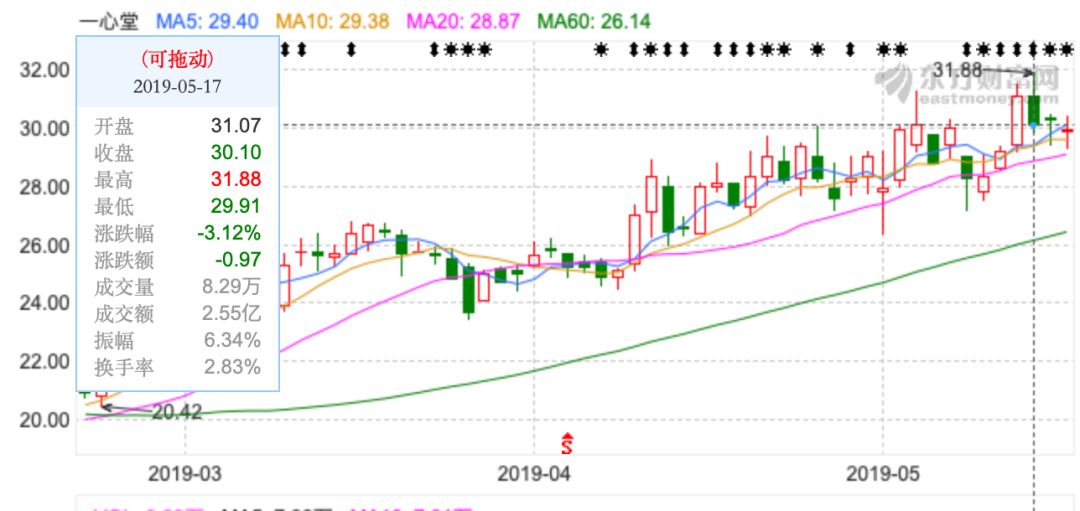The height and width of the screenshot is (511, 1080).
Task: Click the single asterisk marker right of the 2019-04 gridline
Action: pos(601,49)
